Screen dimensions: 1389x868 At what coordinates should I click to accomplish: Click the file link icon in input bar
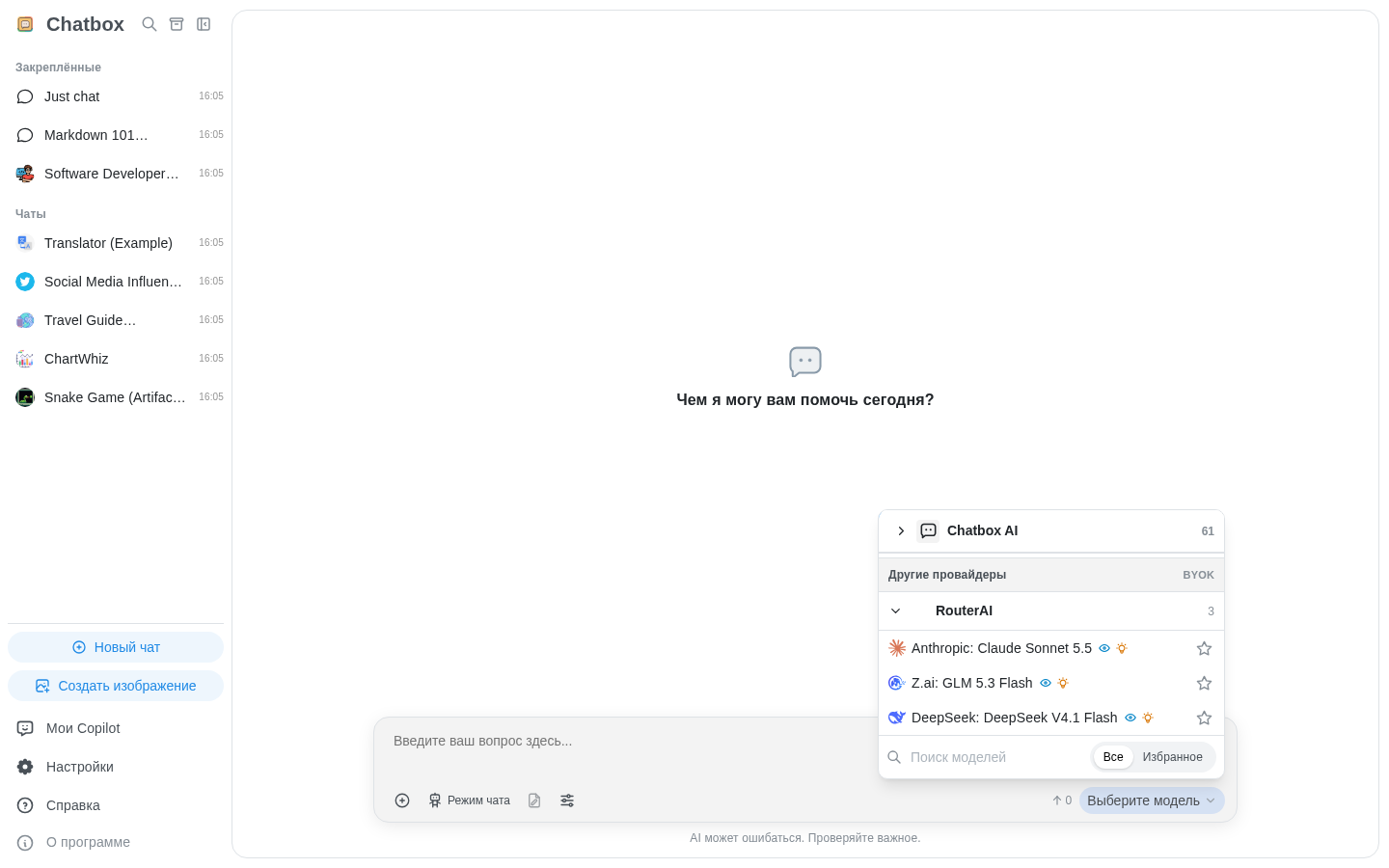point(534,800)
